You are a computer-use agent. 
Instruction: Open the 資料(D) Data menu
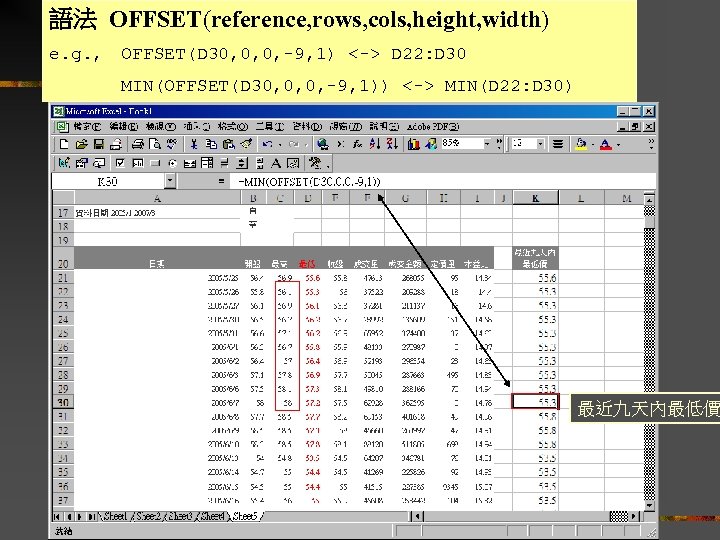307,127
